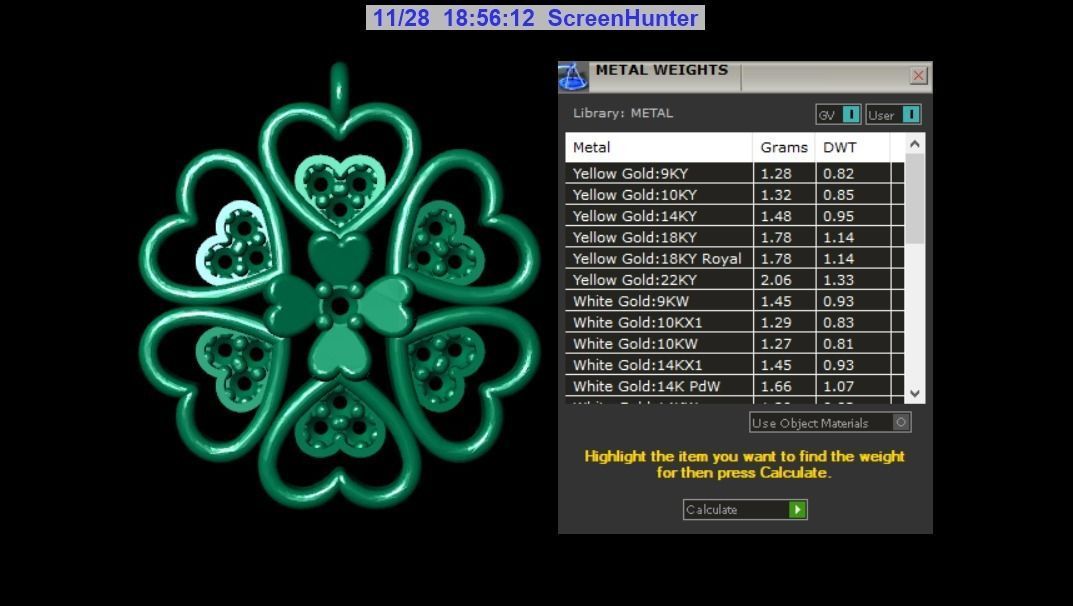Screen dimensions: 1073x606
Task: Click the Calculate button
Action: (745, 510)
